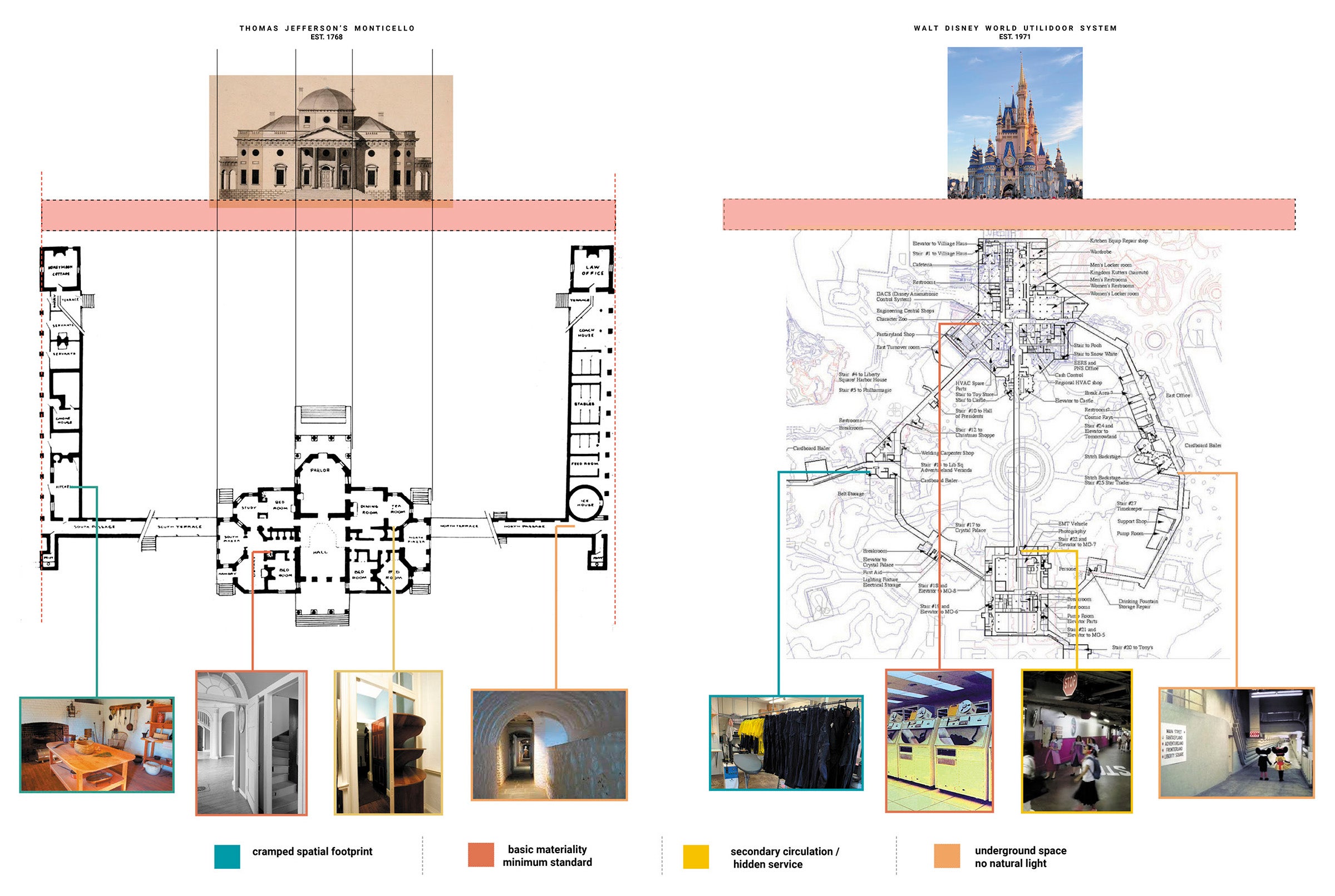Click the 'Fantasyland Shop' label
The width and height of the screenshot is (1335, 896).
(895, 334)
